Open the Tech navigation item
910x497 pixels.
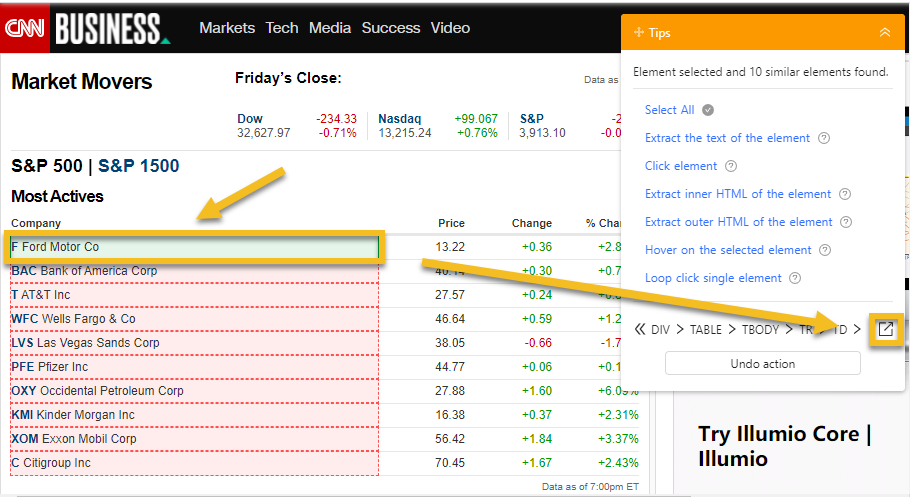pos(281,28)
